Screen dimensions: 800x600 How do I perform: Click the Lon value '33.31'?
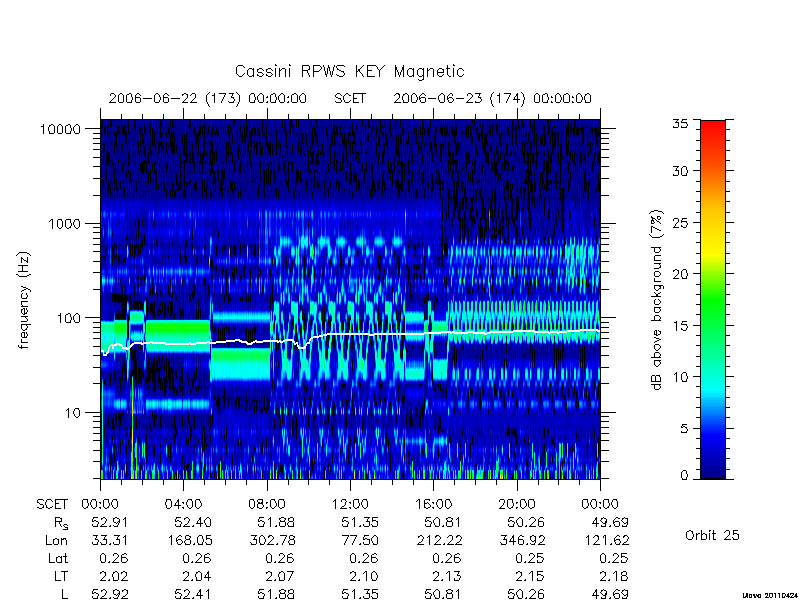click(110, 540)
